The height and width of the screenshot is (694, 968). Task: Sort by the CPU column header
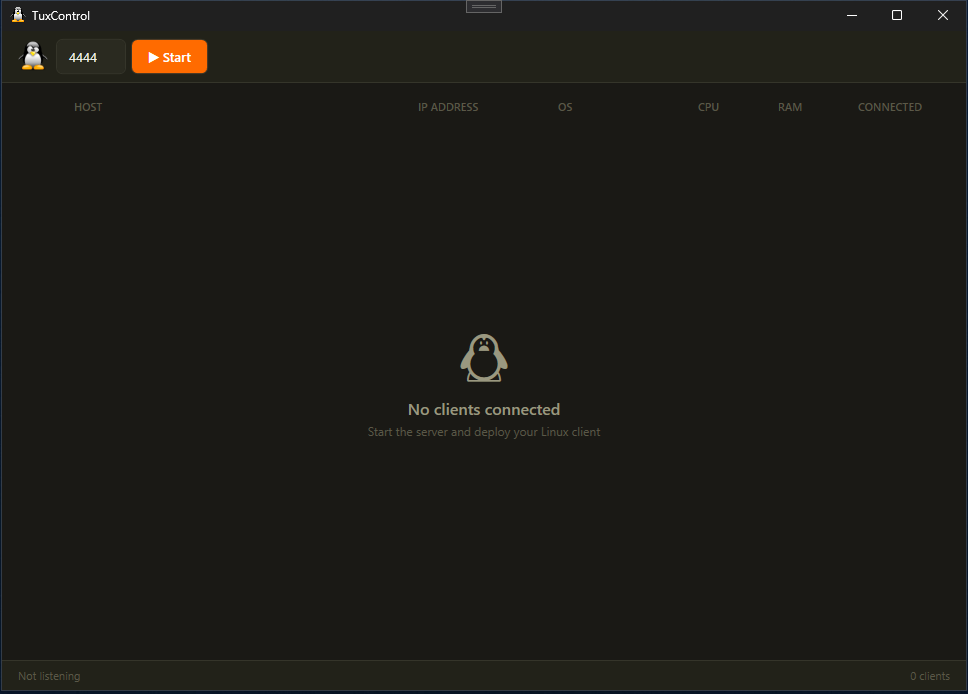pyautogui.click(x=708, y=107)
